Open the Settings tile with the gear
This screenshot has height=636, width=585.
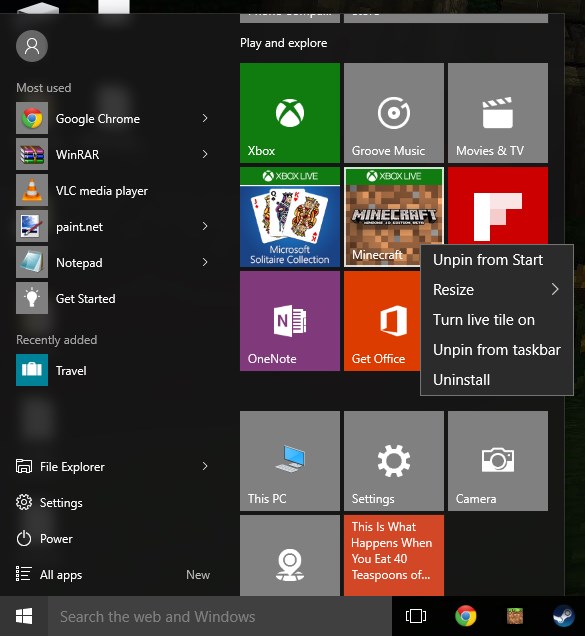tap(394, 461)
